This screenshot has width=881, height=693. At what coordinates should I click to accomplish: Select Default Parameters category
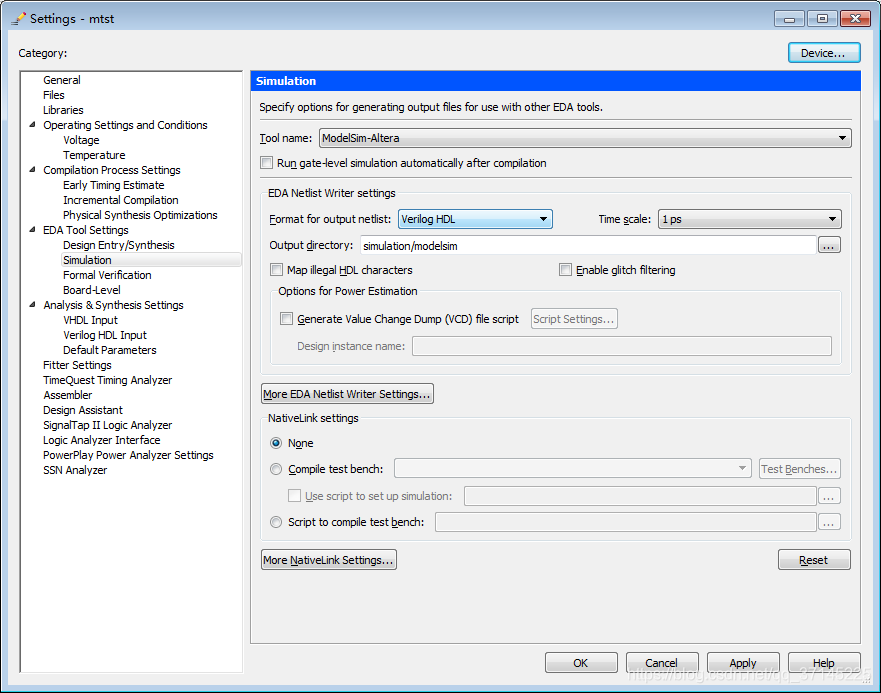(110, 350)
